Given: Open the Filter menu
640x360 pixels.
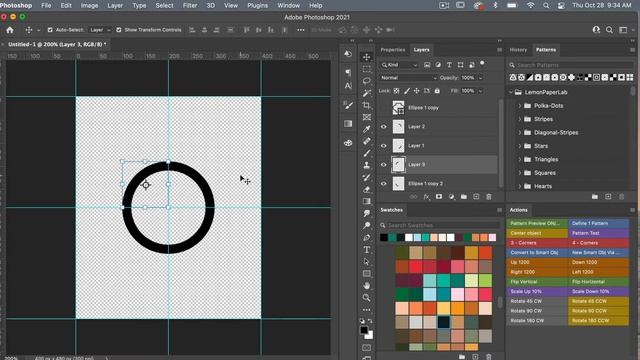Looking at the screenshot, I should tap(190, 5).
